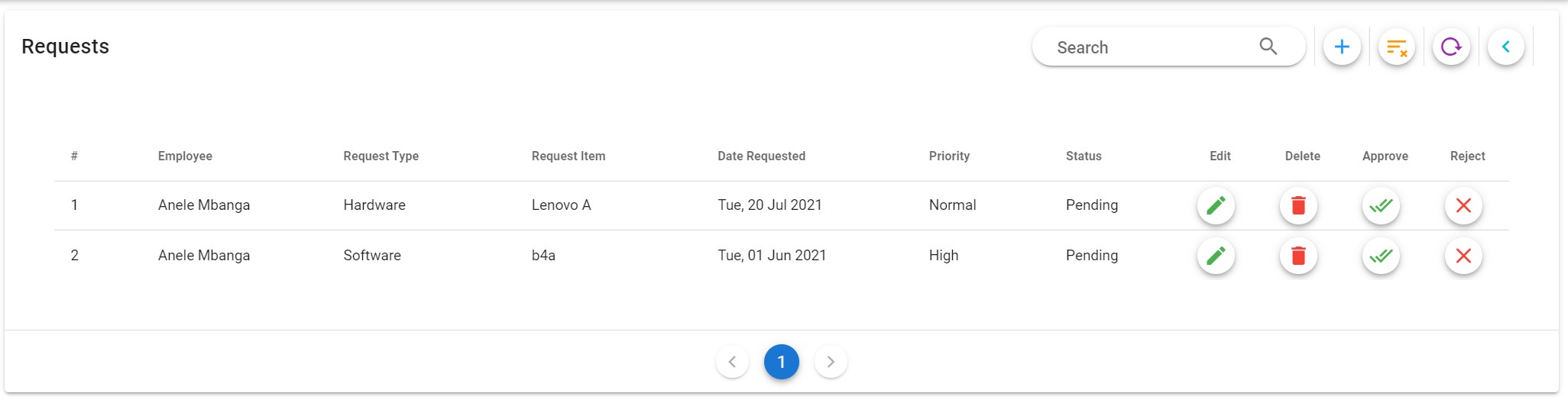Click the purple refresh requests icon
Image resolution: width=1568 pixels, height=403 pixels.
pos(1451,47)
